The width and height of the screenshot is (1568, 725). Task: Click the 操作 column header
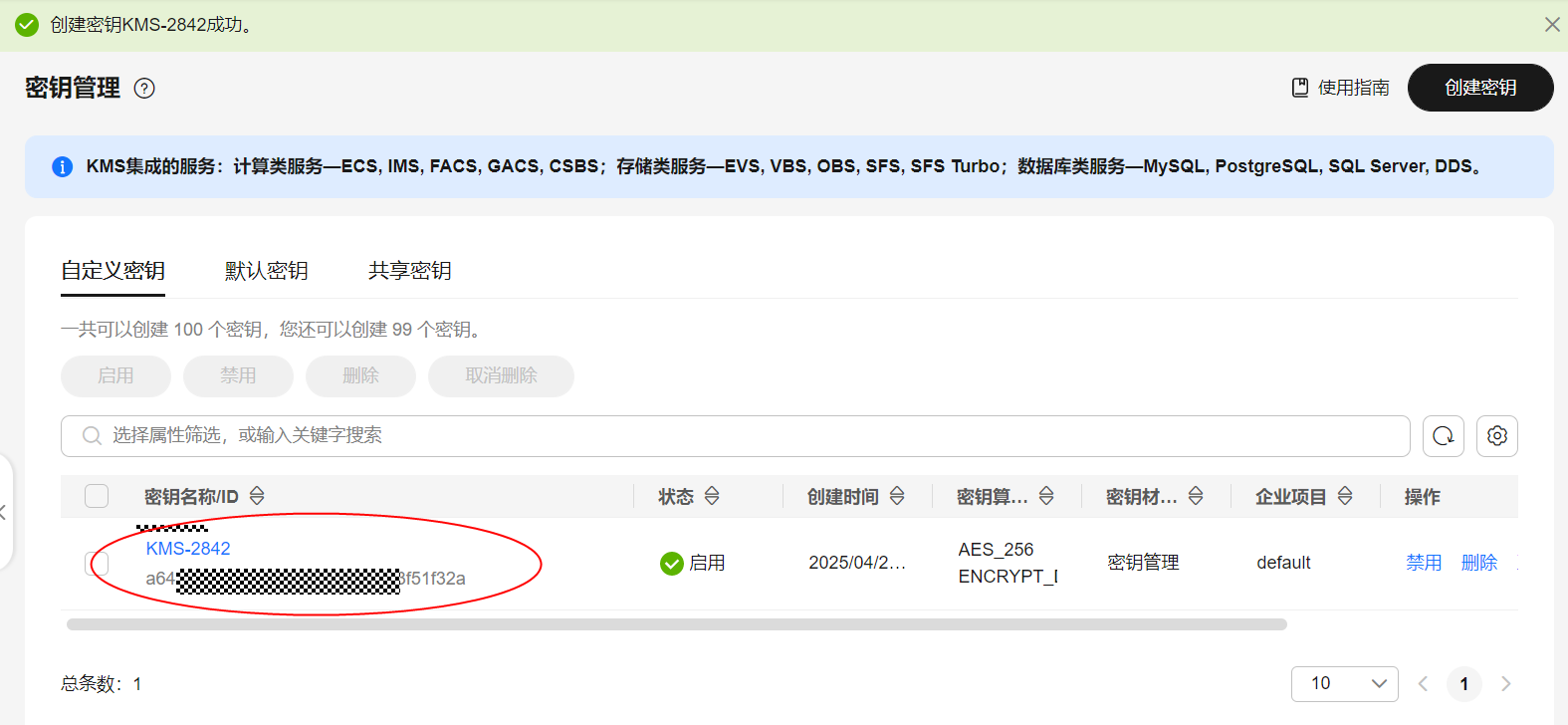(1423, 496)
